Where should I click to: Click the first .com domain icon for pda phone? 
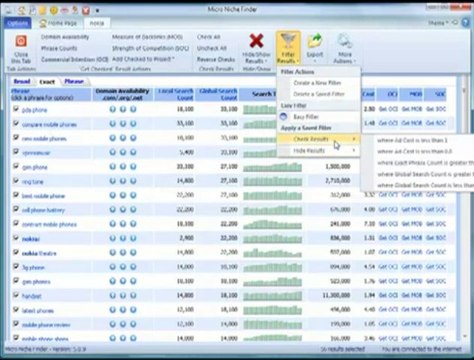tap(113, 109)
